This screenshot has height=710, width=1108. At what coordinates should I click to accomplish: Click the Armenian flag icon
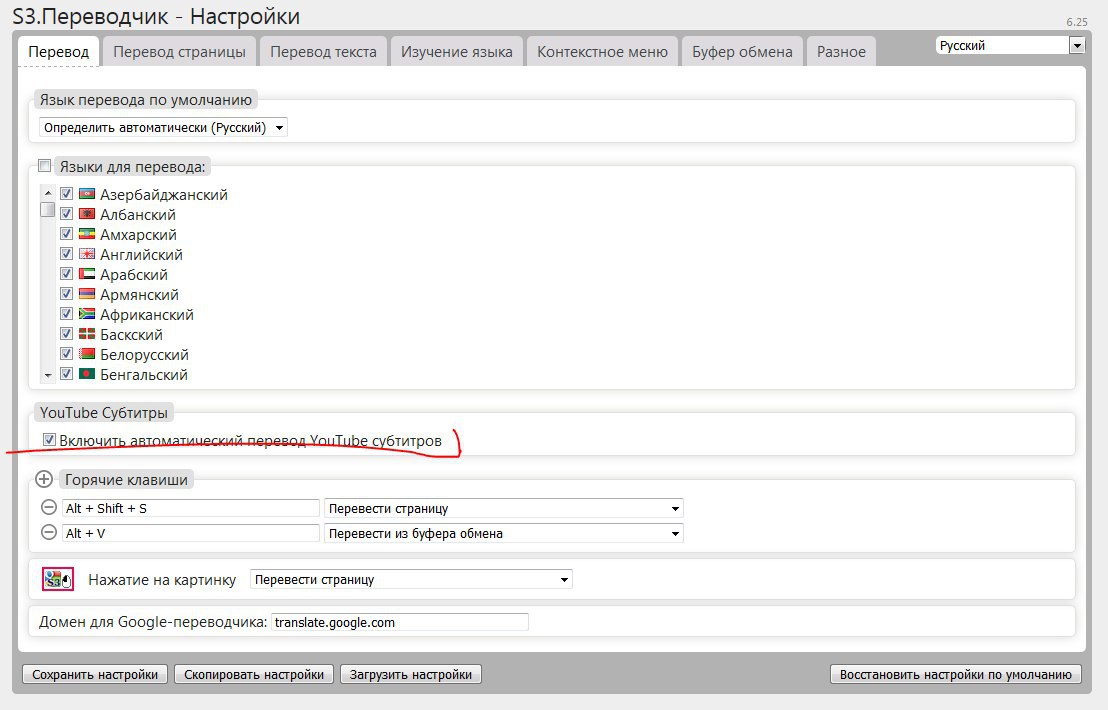pos(87,293)
